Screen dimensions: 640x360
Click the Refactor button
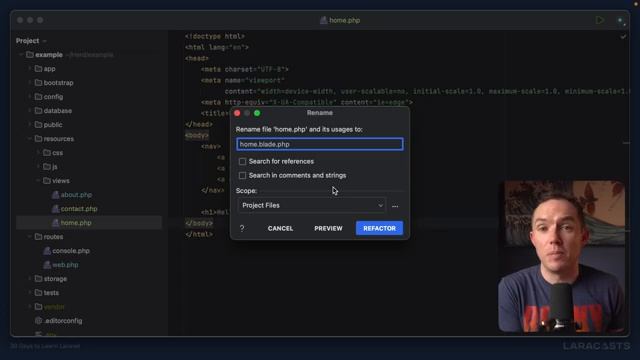[379, 228]
